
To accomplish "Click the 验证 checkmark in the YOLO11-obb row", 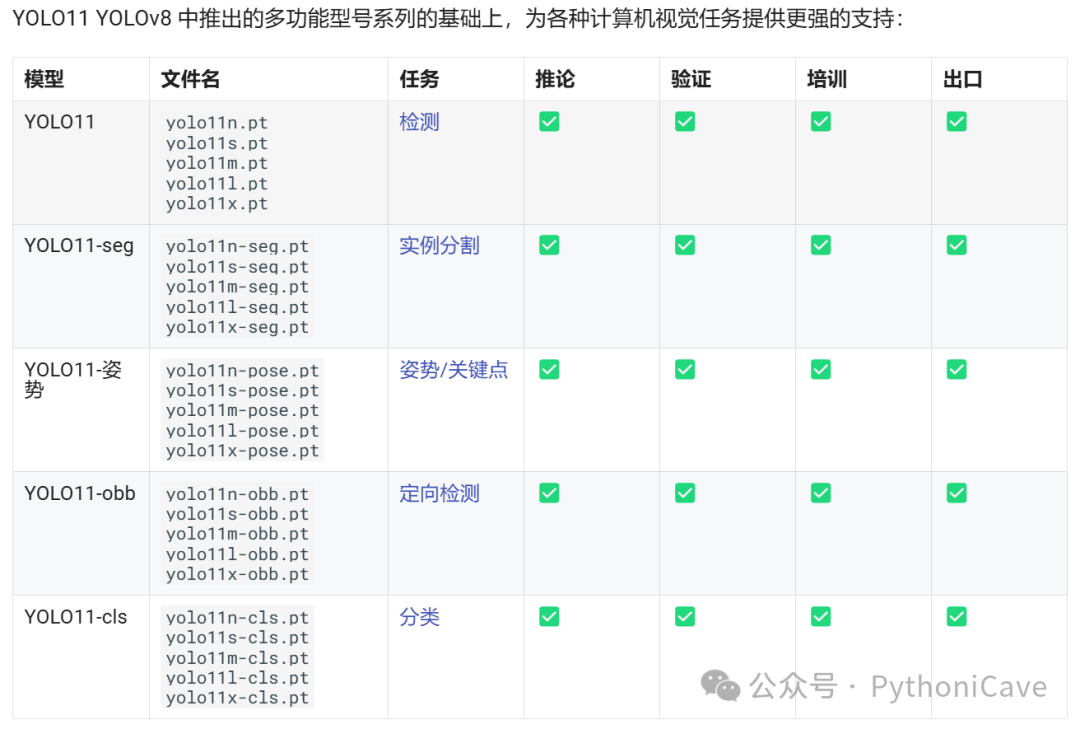I will 685,493.
